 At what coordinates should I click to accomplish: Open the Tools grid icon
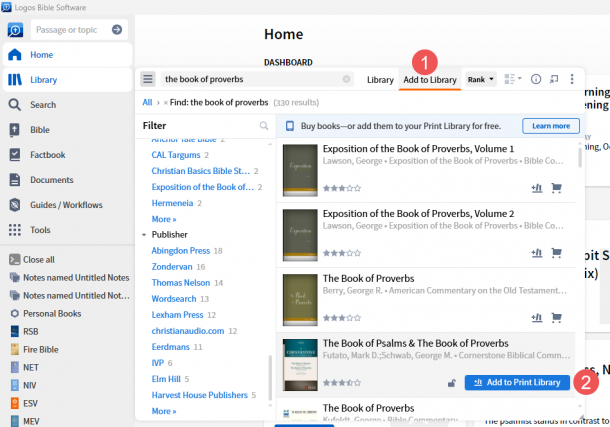point(15,230)
